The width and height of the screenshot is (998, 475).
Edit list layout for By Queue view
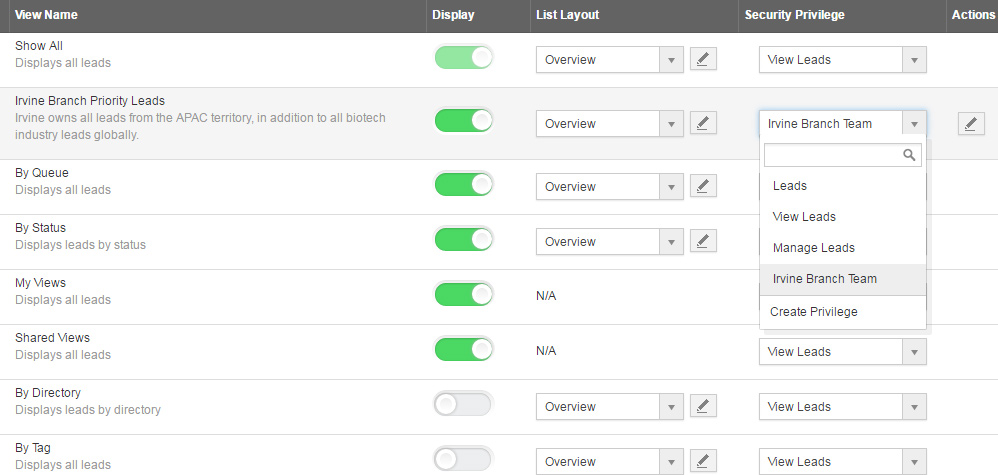704,187
